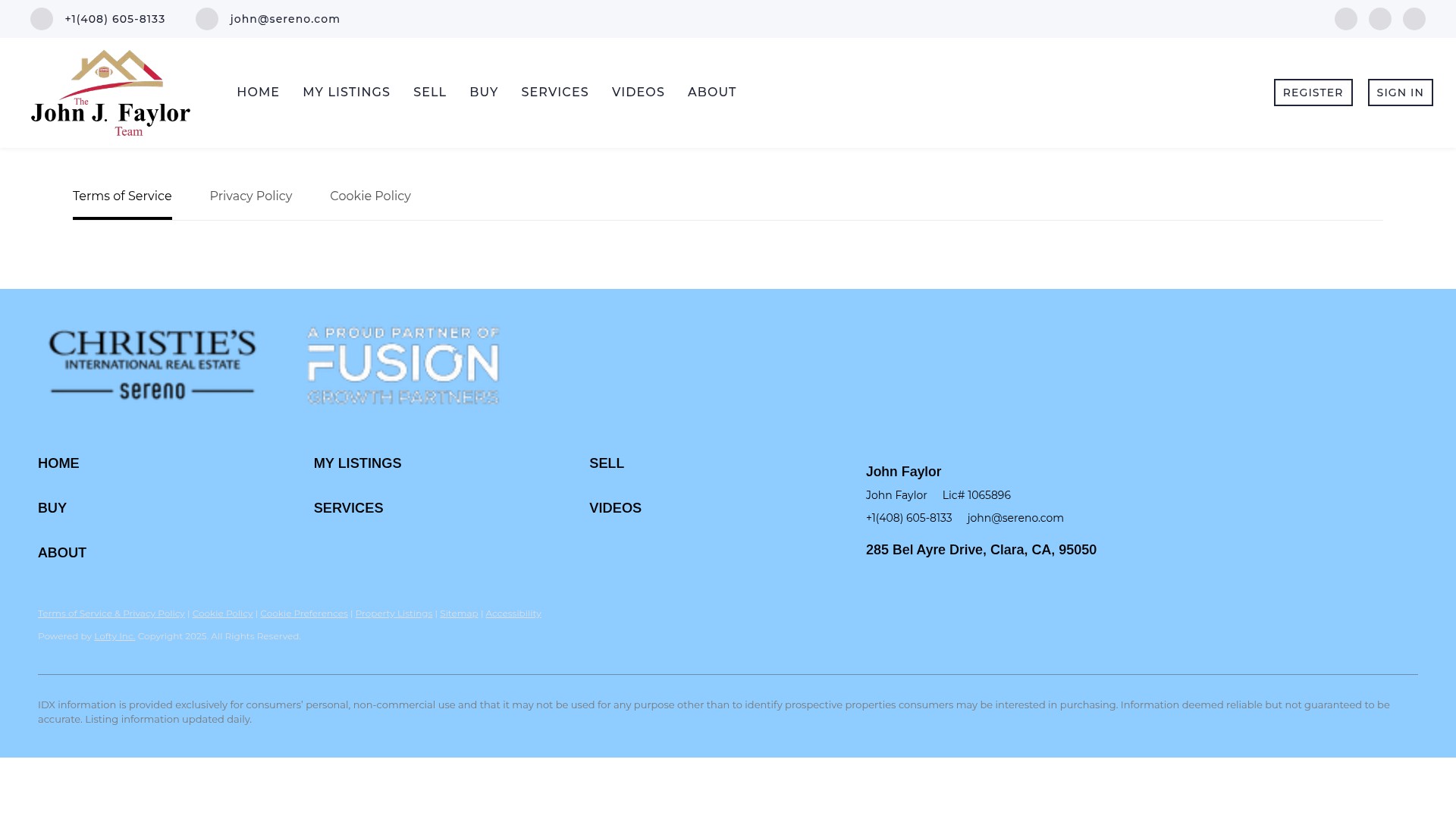Open VIDEOS in the top navigation
The height and width of the screenshot is (819, 1456).
tap(639, 93)
